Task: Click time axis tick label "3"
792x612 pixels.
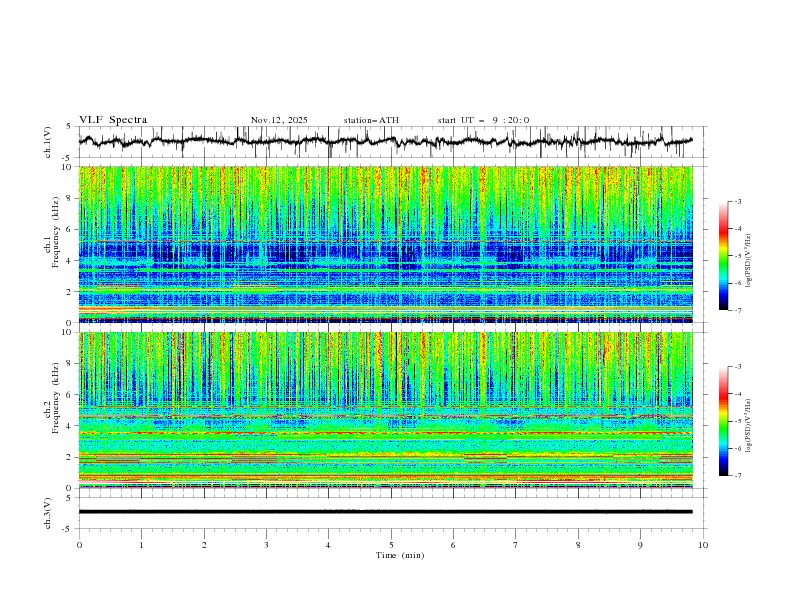Action: (266, 545)
